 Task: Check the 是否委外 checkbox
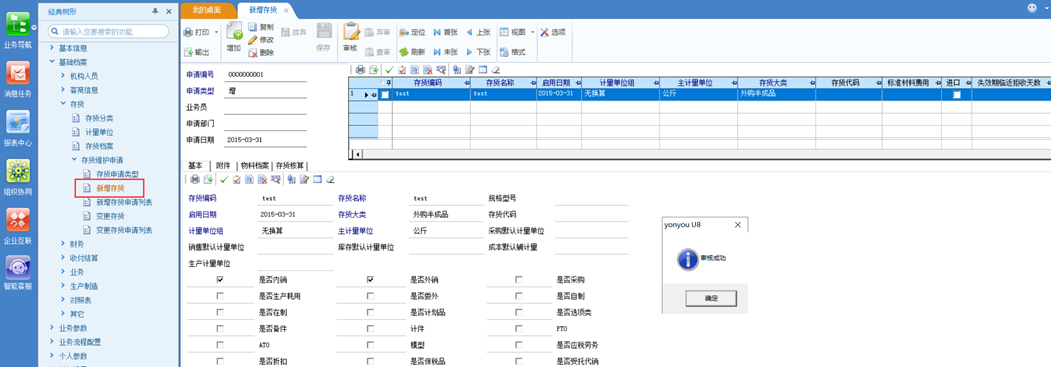tap(370, 296)
